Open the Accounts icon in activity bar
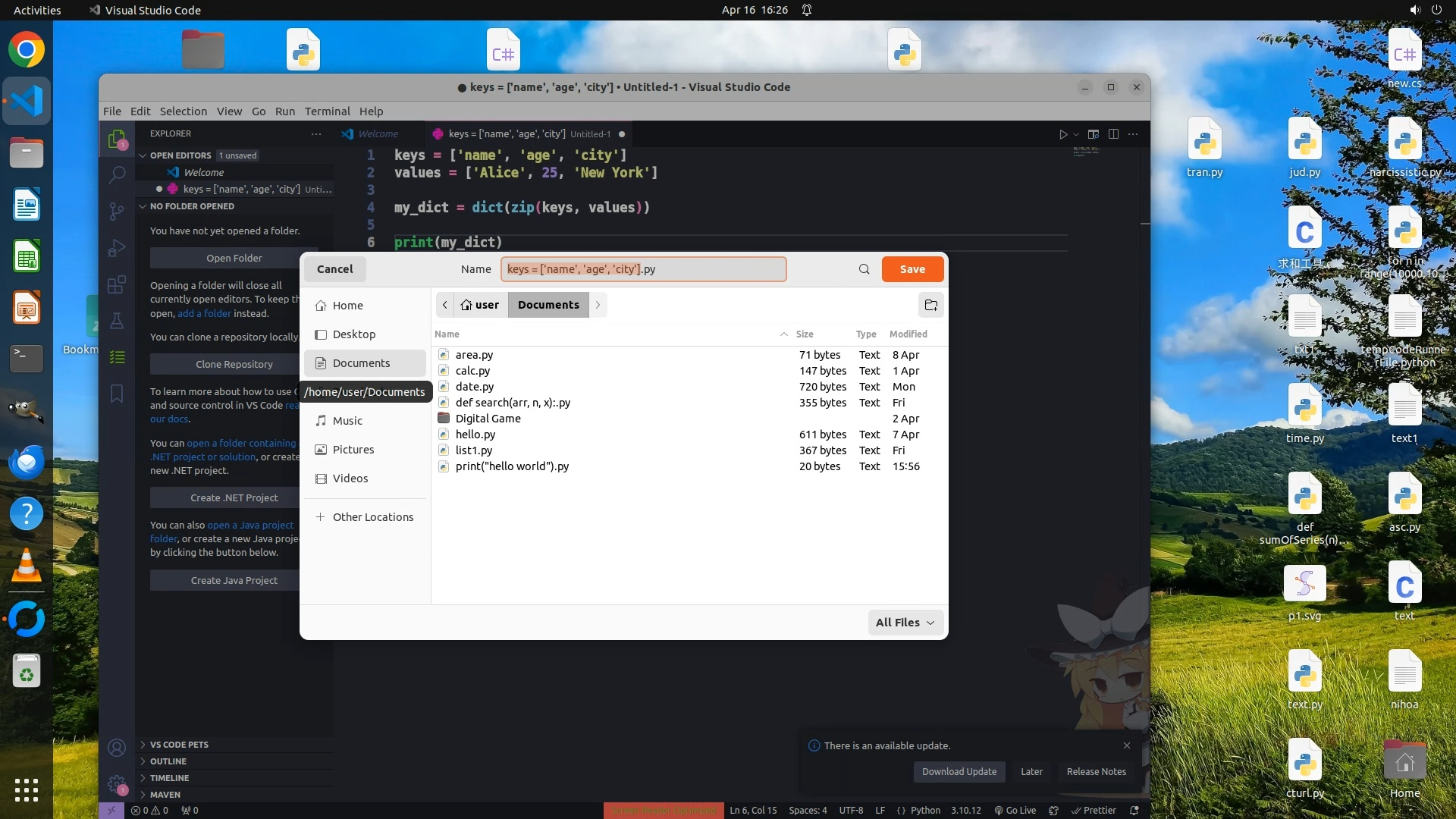The width and height of the screenshot is (1456, 819). [117, 748]
